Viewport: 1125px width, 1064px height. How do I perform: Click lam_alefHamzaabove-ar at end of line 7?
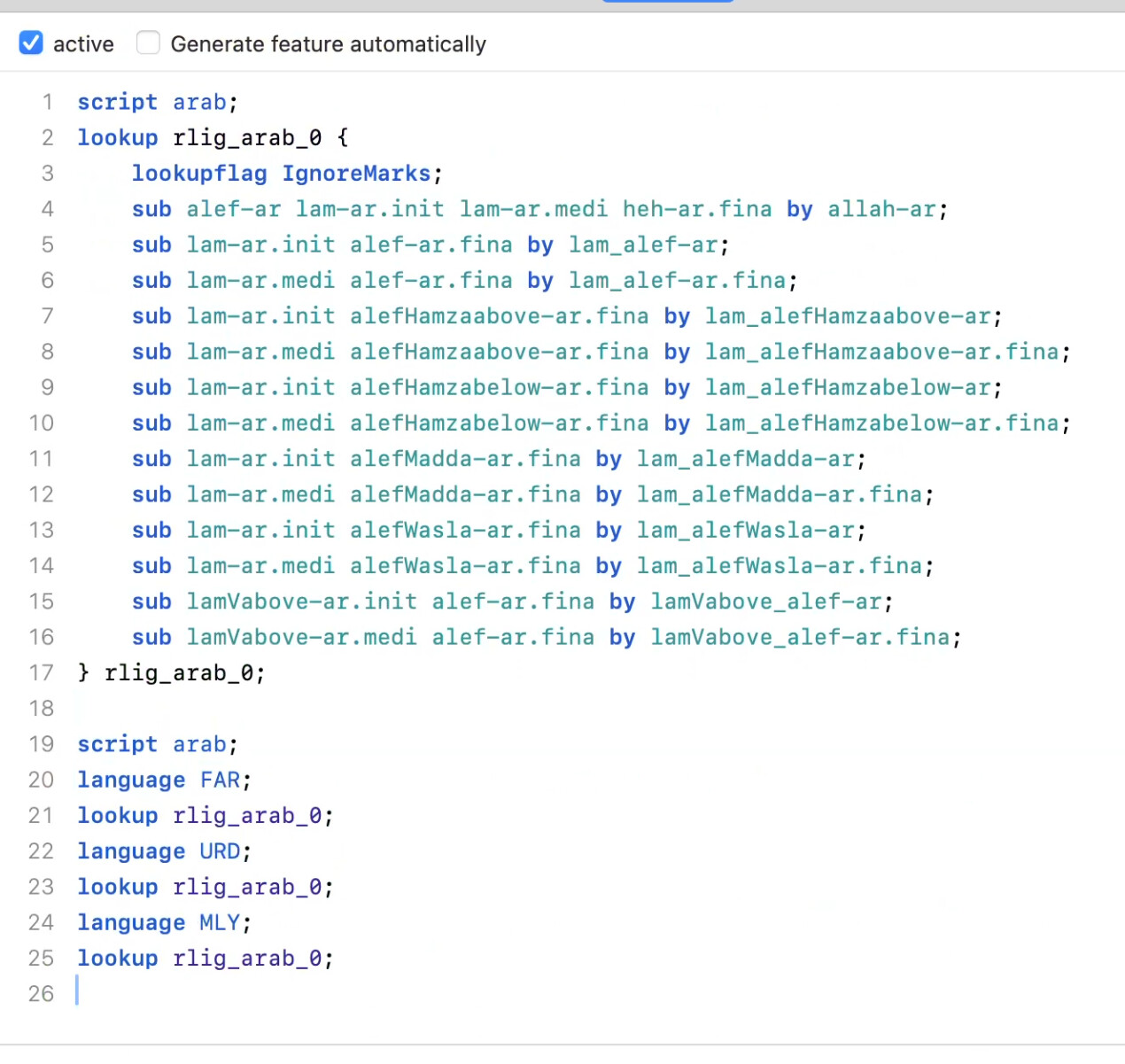tap(848, 316)
